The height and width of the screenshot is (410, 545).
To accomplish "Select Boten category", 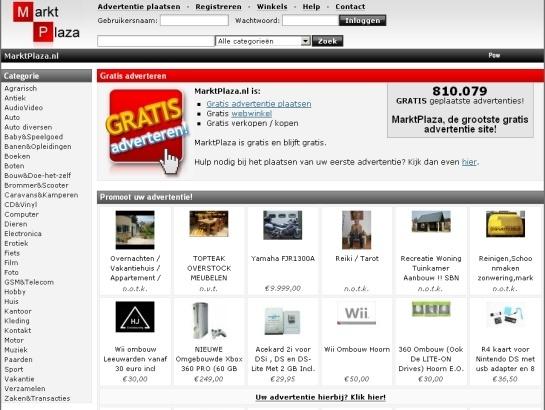I will [14, 166].
